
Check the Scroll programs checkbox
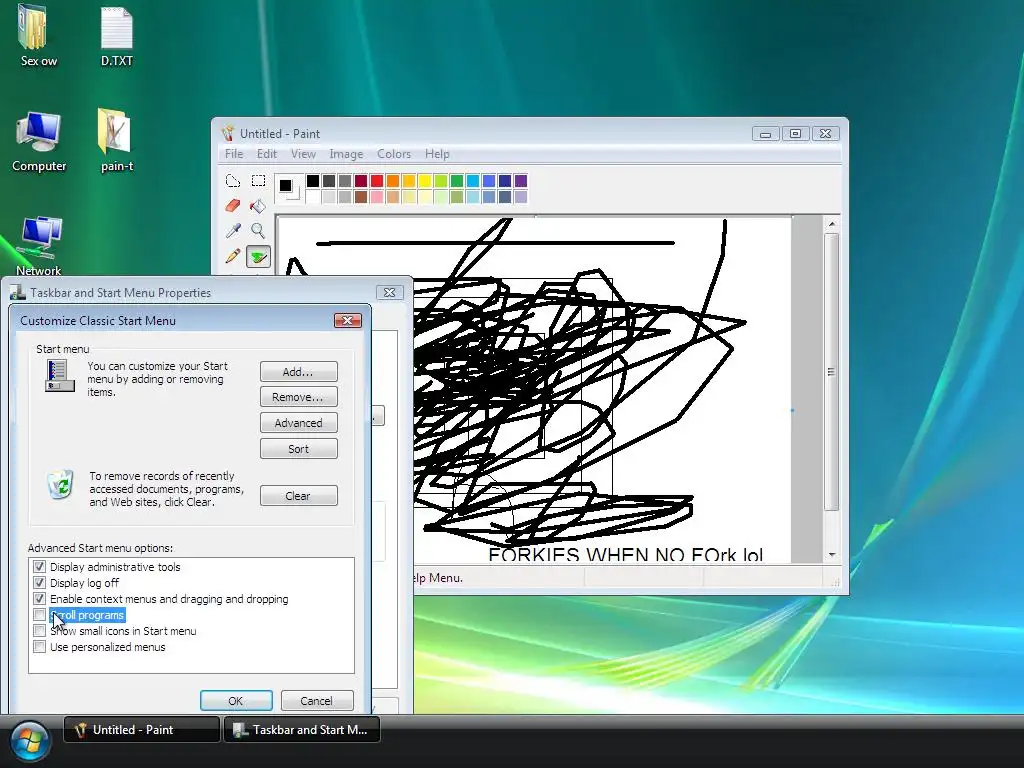coord(39,615)
